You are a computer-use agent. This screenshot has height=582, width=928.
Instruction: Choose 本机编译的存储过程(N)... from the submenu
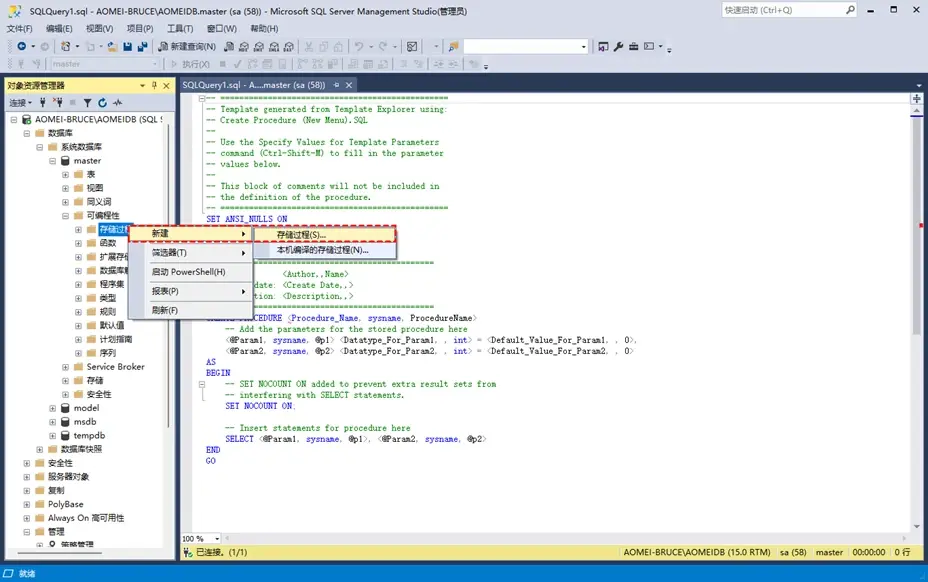[325, 250]
